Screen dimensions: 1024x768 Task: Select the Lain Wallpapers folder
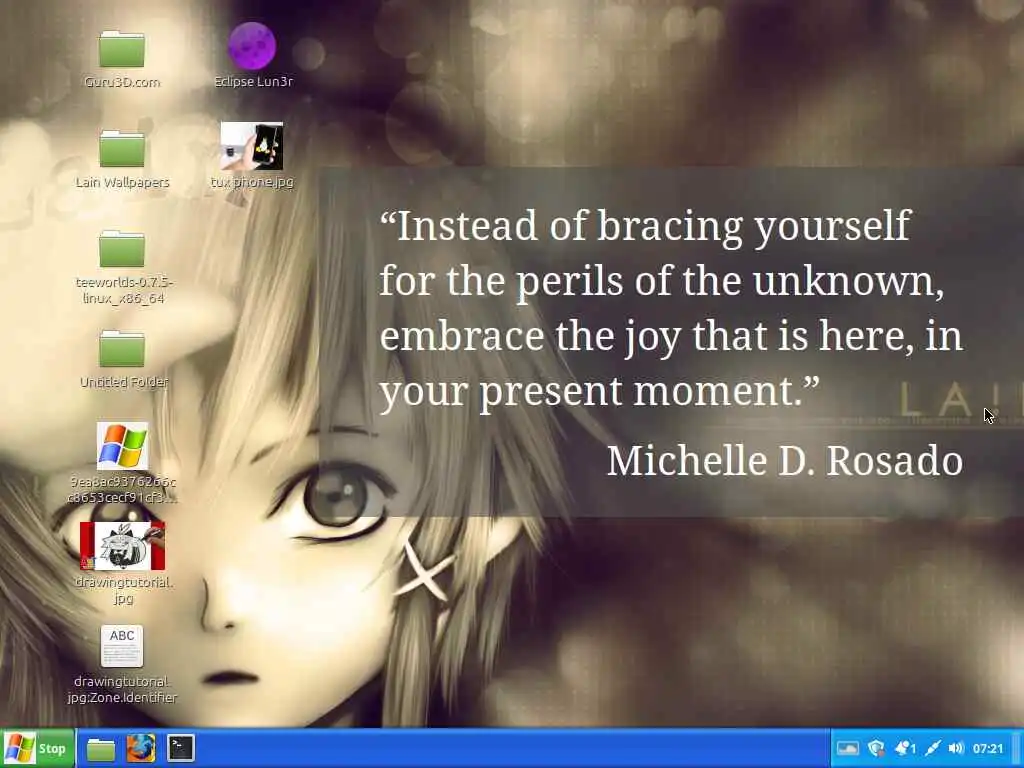[x=122, y=150]
